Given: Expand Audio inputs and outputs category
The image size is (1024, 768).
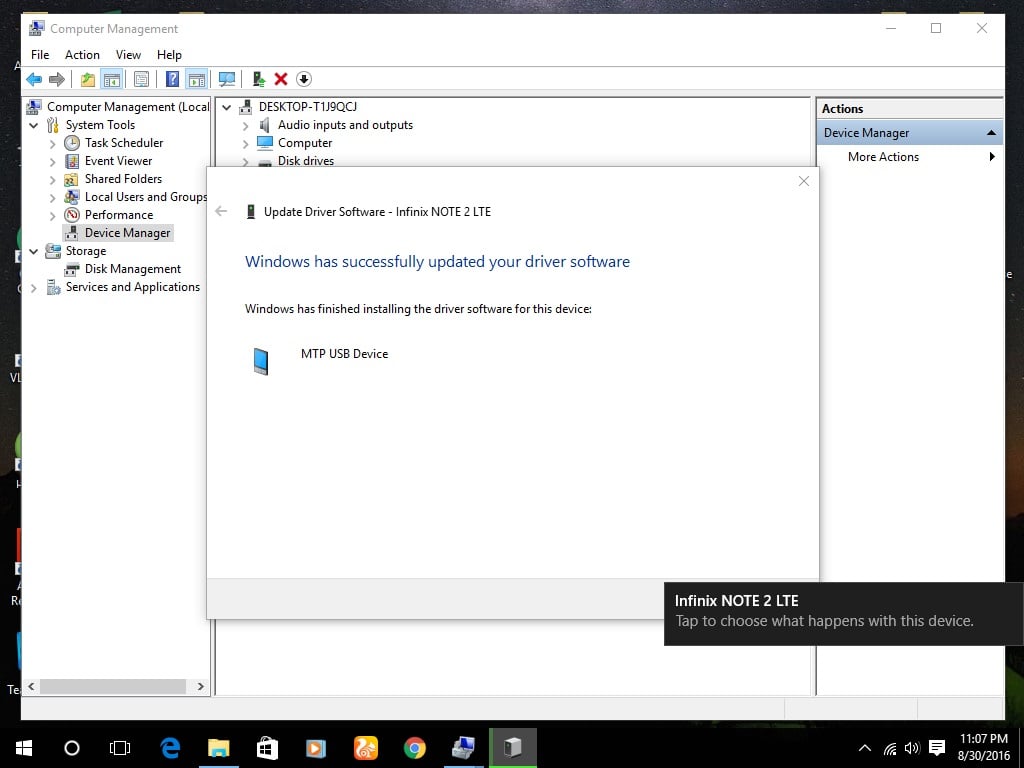Looking at the screenshot, I should tap(246, 125).
